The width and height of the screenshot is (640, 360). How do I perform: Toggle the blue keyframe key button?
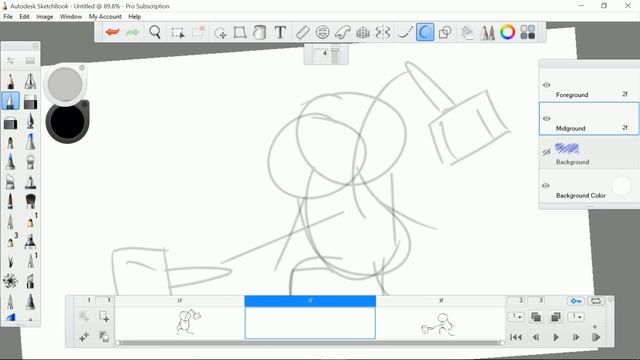576,301
